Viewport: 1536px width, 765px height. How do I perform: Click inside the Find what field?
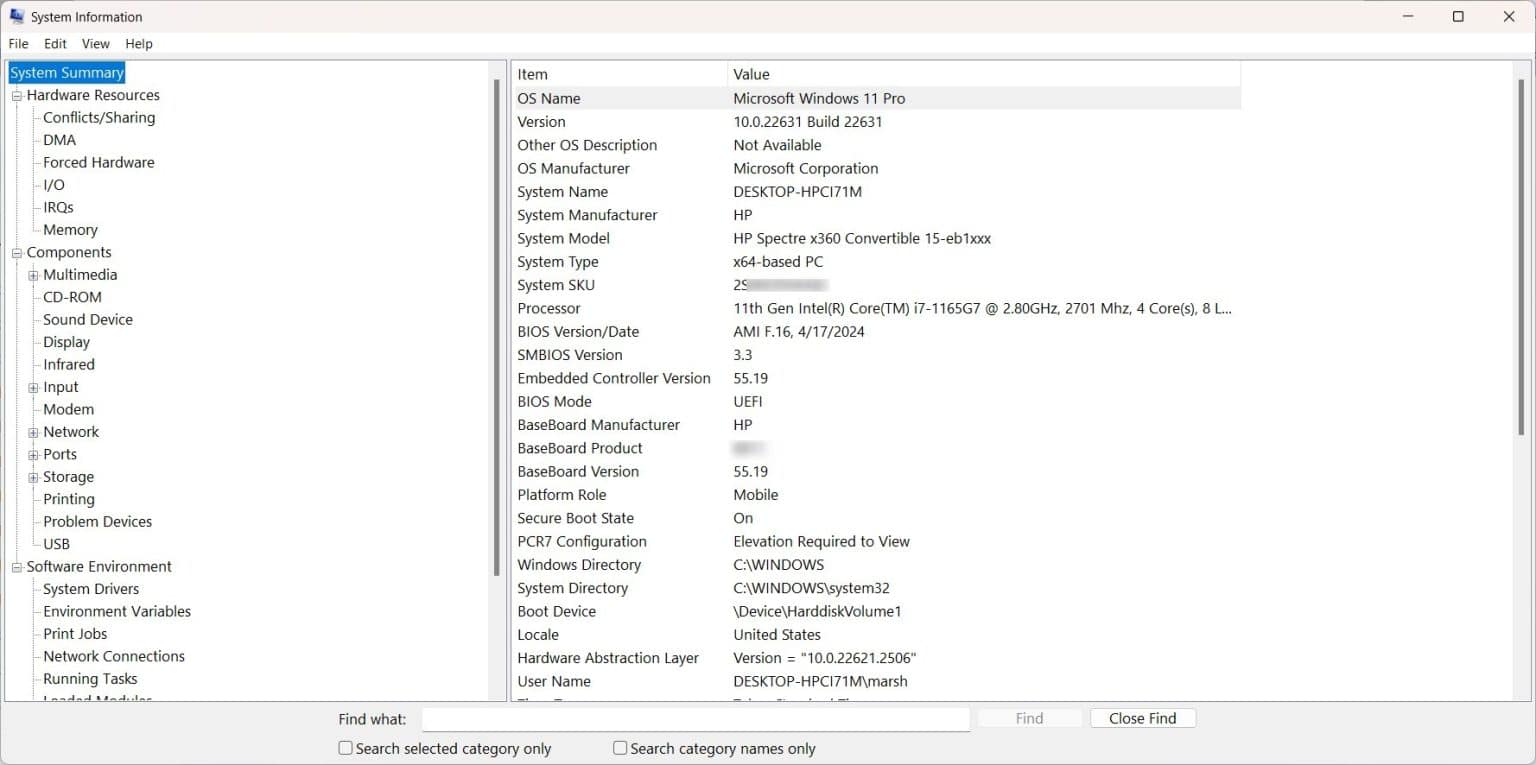[x=697, y=718]
